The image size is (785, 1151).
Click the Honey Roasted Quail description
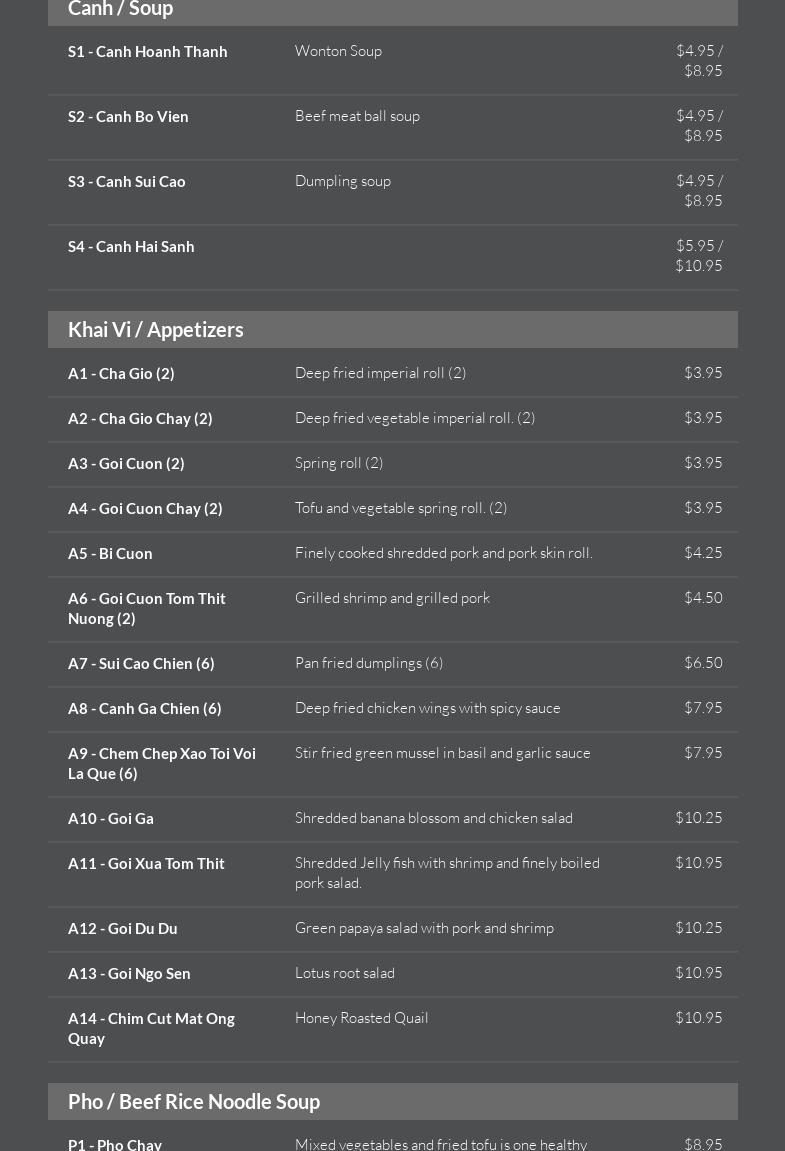click(362, 1018)
